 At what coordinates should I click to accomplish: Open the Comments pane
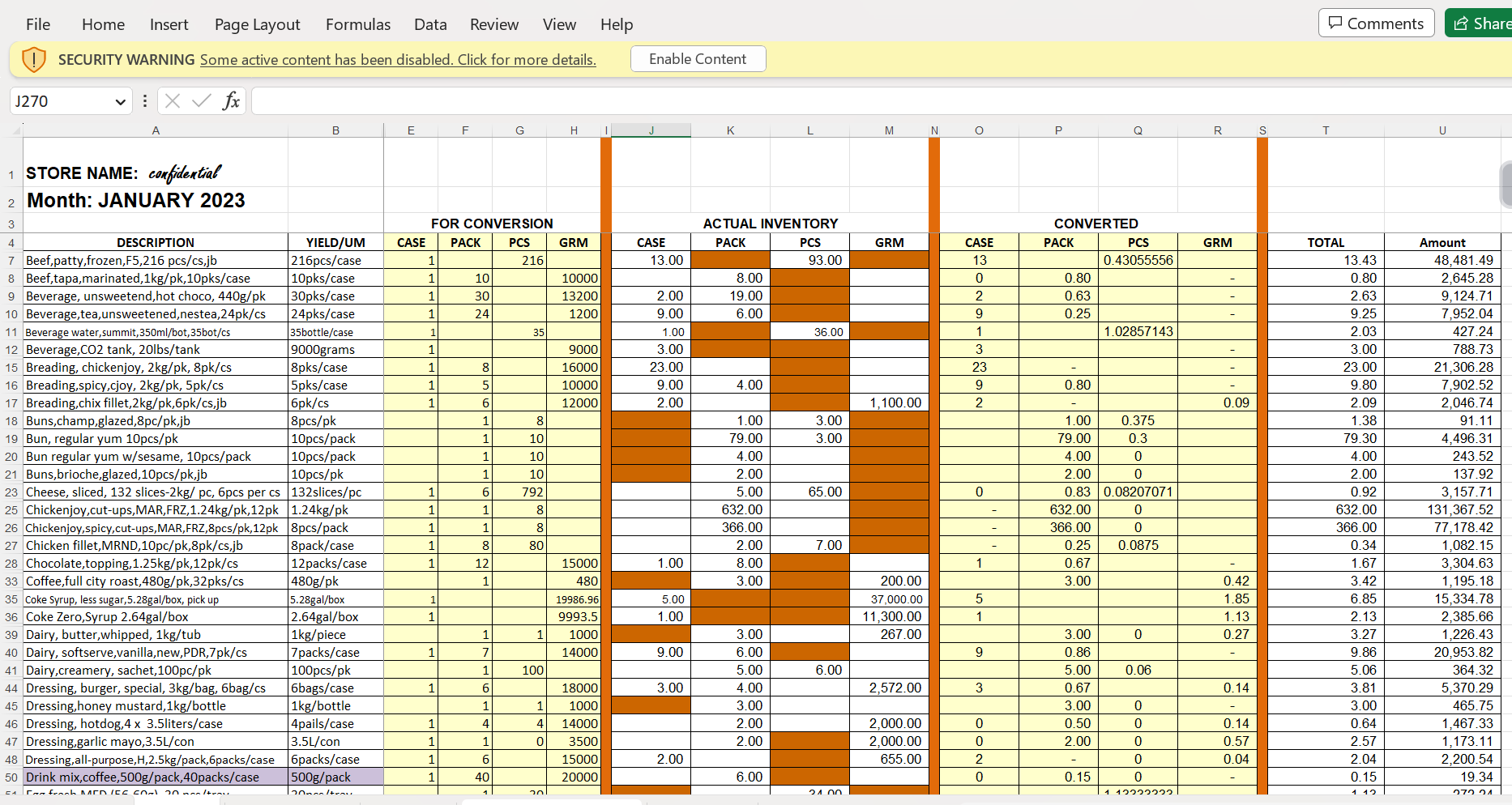(x=1376, y=23)
